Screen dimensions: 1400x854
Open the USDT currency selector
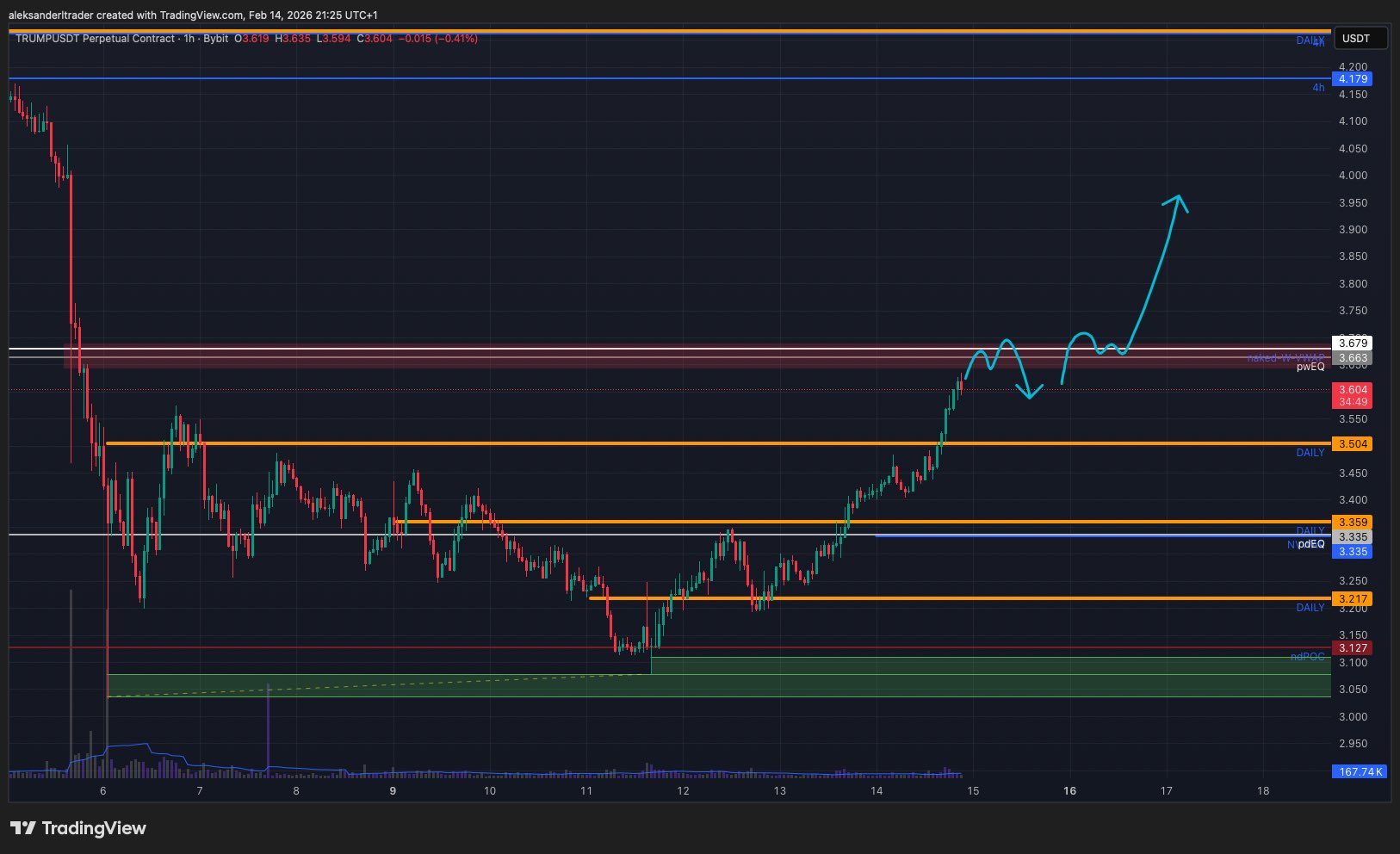tap(1360, 38)
